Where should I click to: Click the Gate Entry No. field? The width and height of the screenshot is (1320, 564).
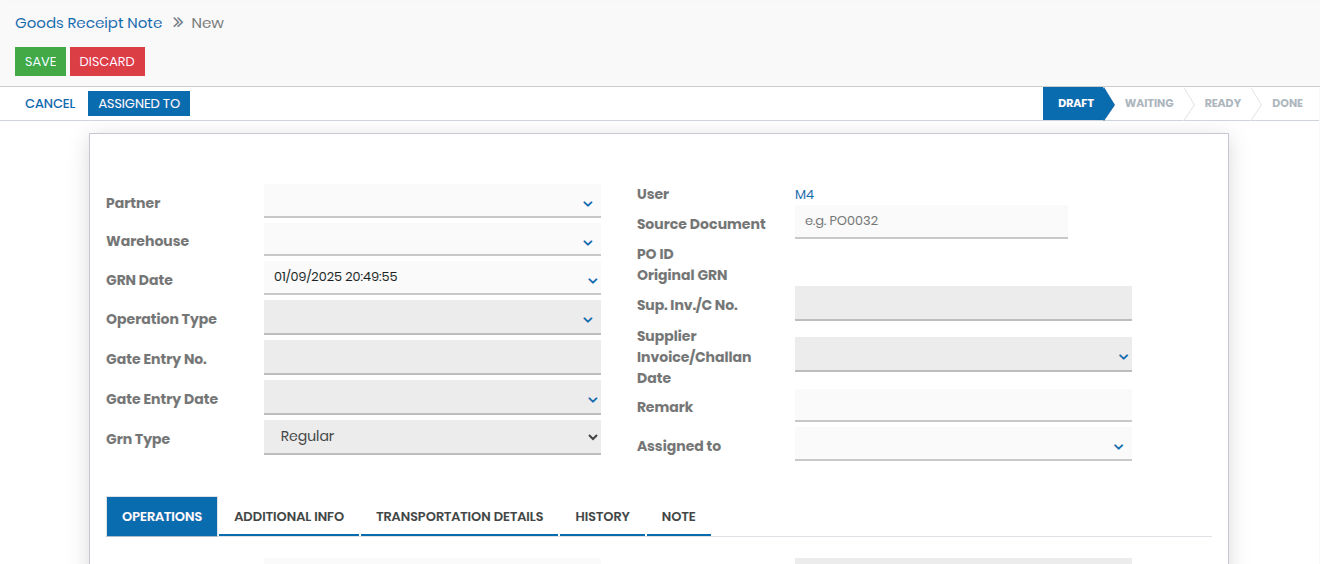432,358
